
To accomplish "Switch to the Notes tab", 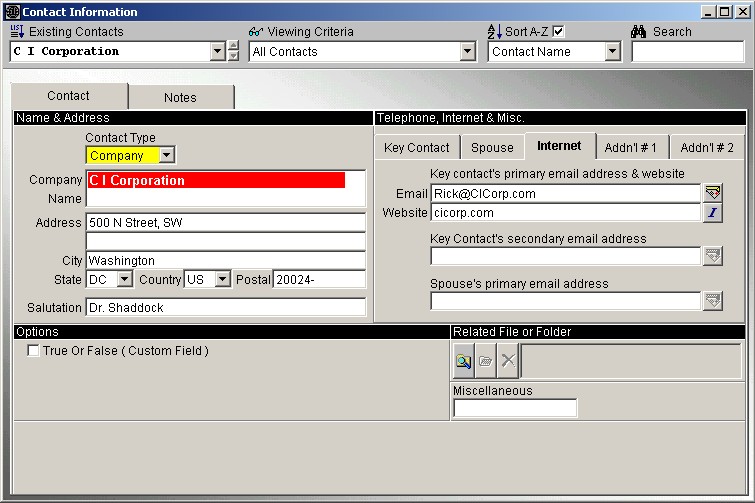I will pos(180,98).
